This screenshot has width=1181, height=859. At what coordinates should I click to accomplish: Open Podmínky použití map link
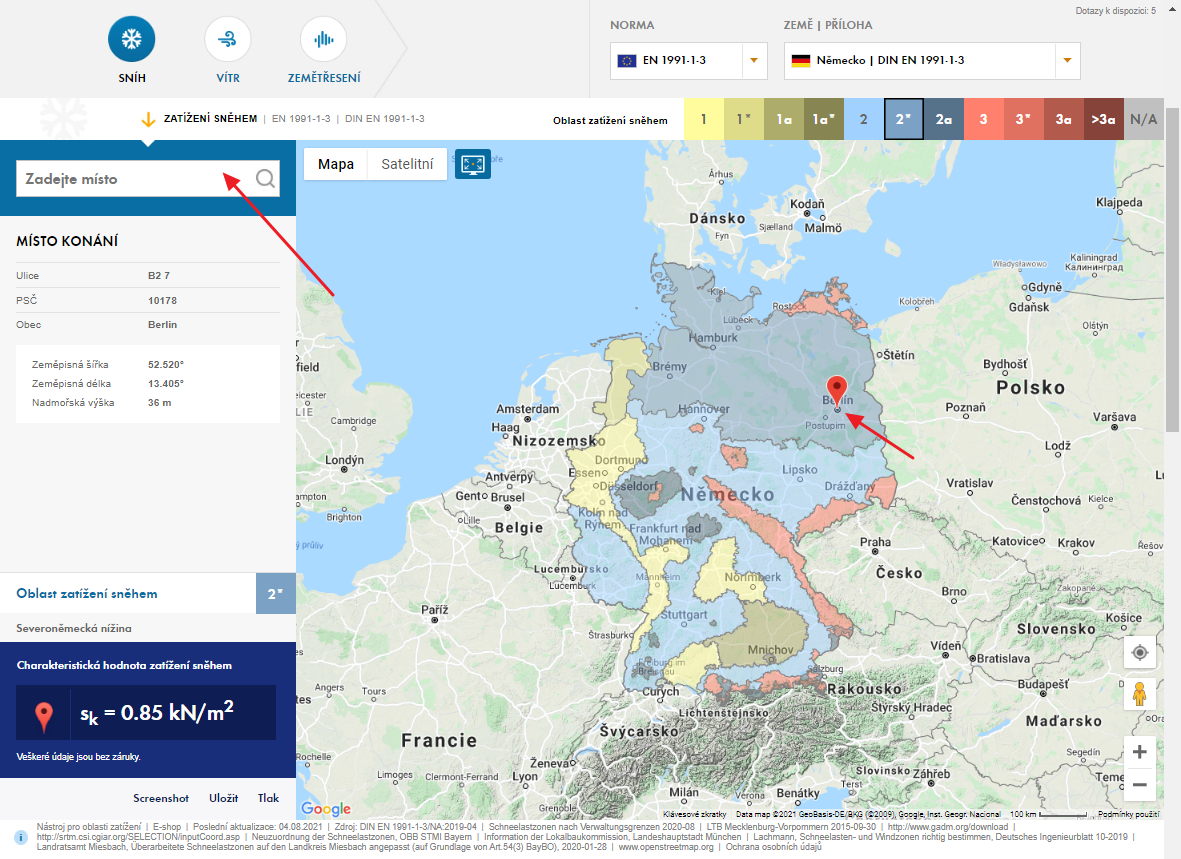click(x=1128, y=814)
